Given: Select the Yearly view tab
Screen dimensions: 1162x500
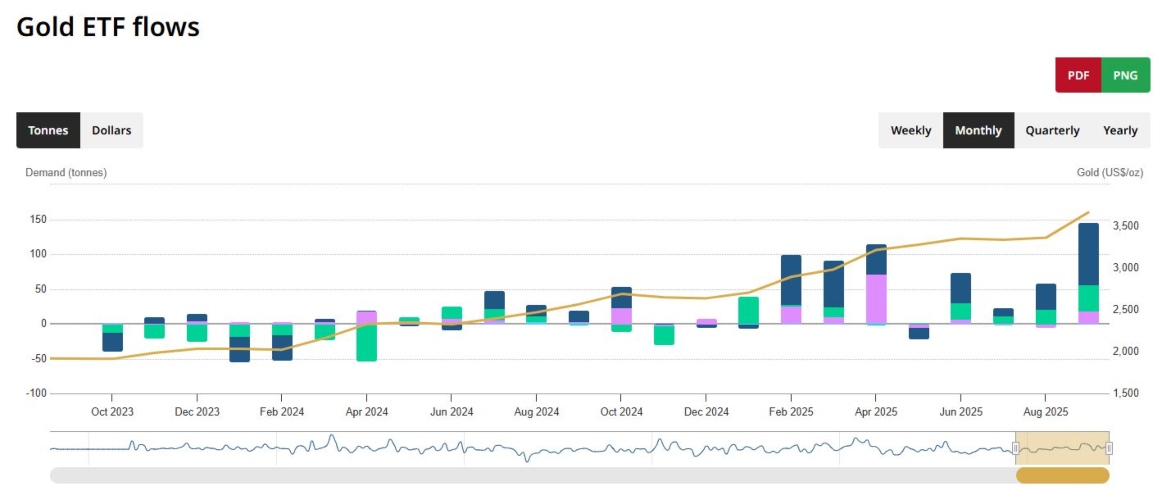Looking at the screenshot, I should coord(1120,130).
